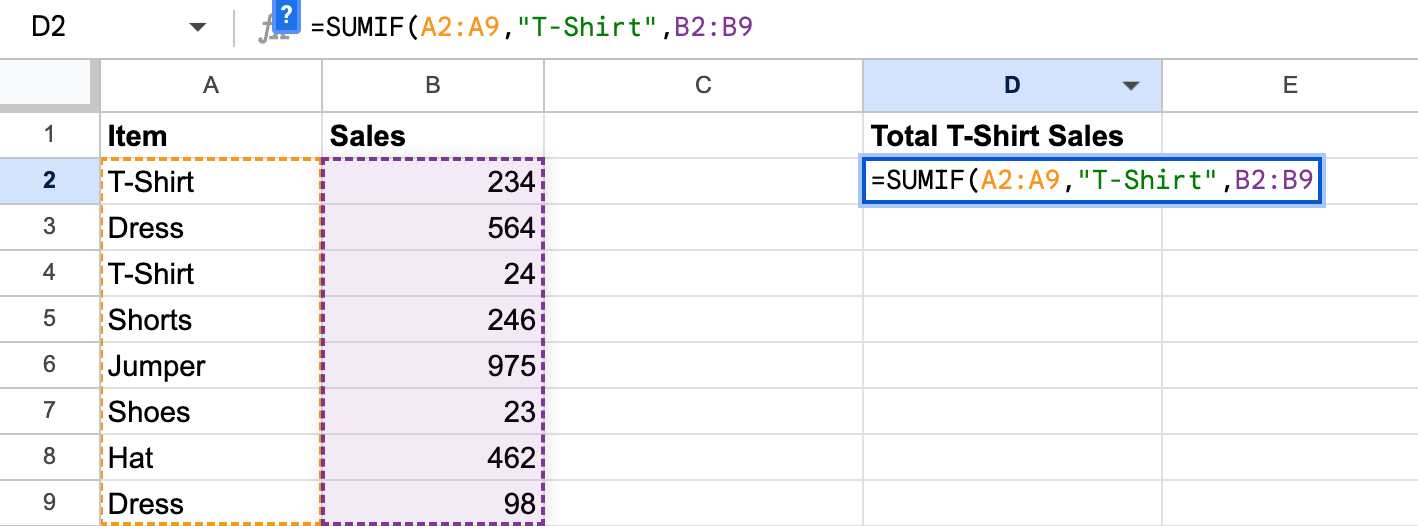
Task: Select column E header
Action: tap(1290, 86)
